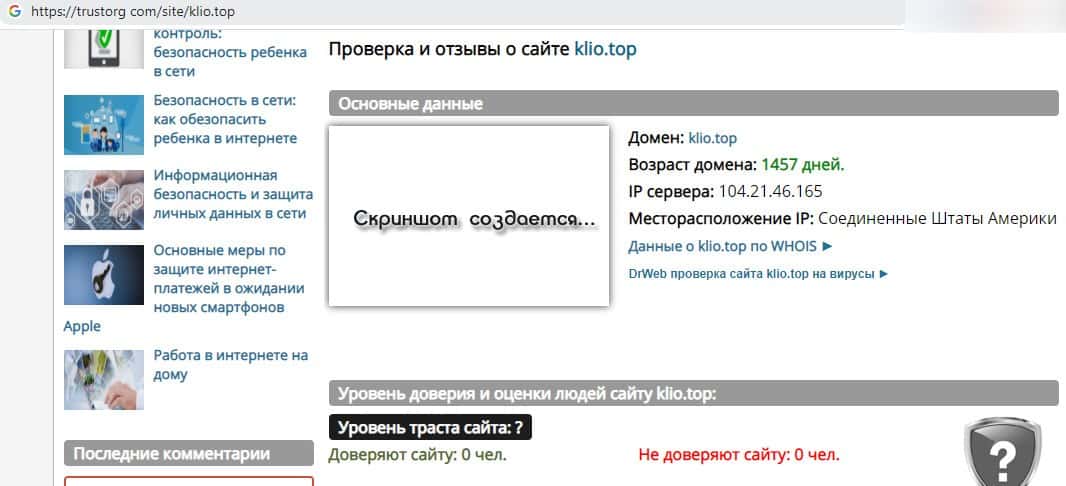Open 'Основные меры по защите интернет-платежей' link
The width and height of the screenshot is (1066, 486).
228,279
